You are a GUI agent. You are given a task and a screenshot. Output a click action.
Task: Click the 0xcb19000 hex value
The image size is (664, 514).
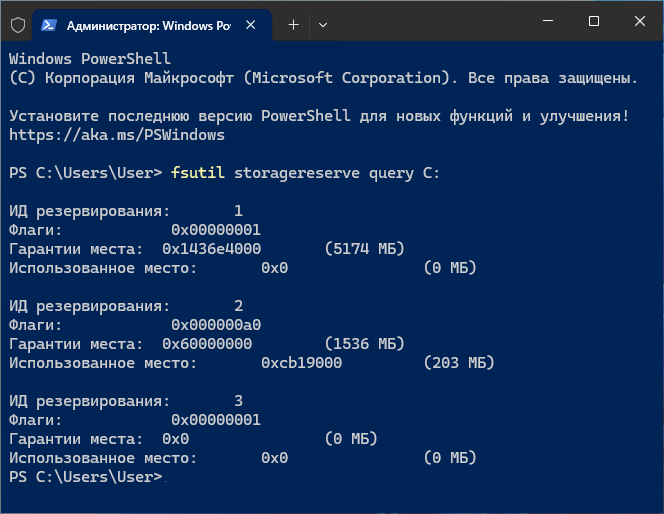tap(301, 363)
